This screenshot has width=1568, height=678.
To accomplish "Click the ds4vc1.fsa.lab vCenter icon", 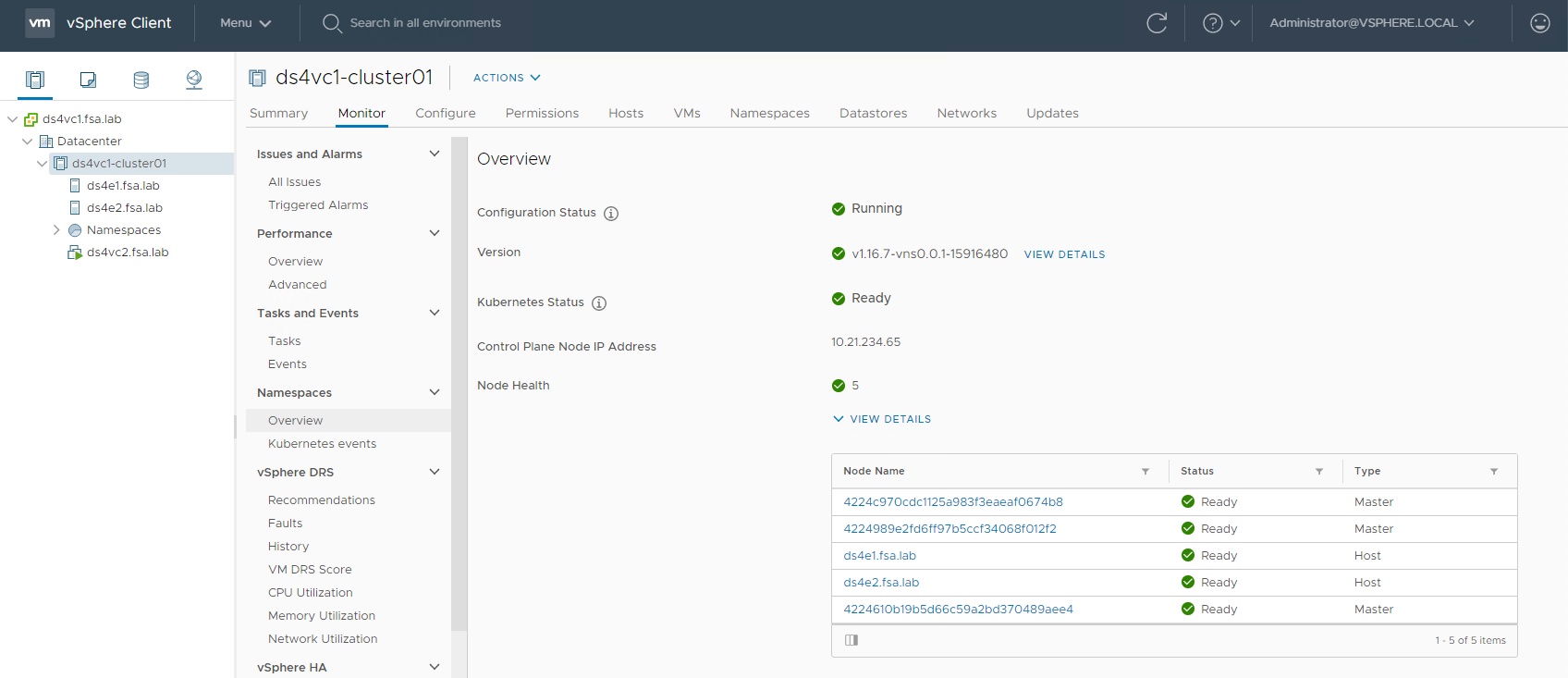I will click(31, 119).
